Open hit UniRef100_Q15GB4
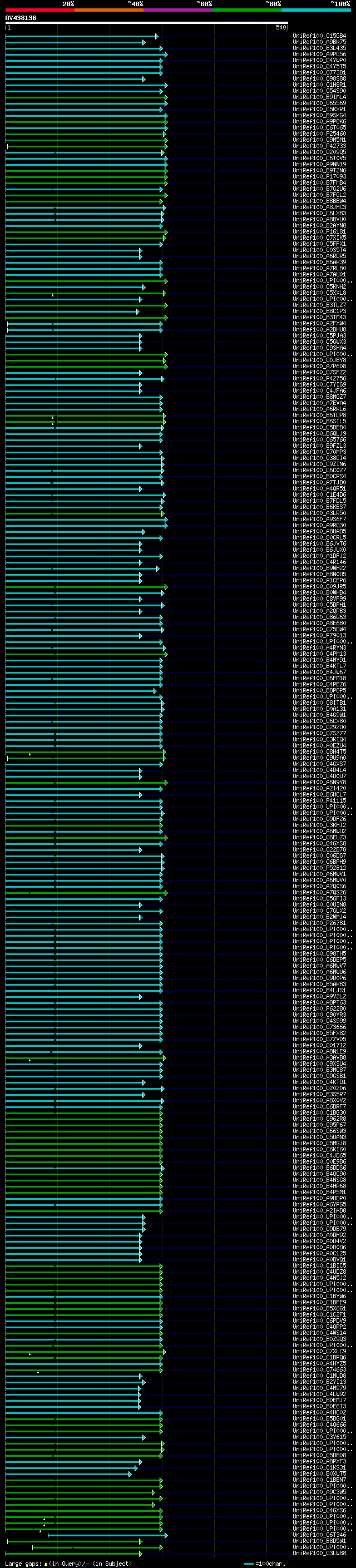This screenshot has width=356, height=1568. (x=319, y=36)
